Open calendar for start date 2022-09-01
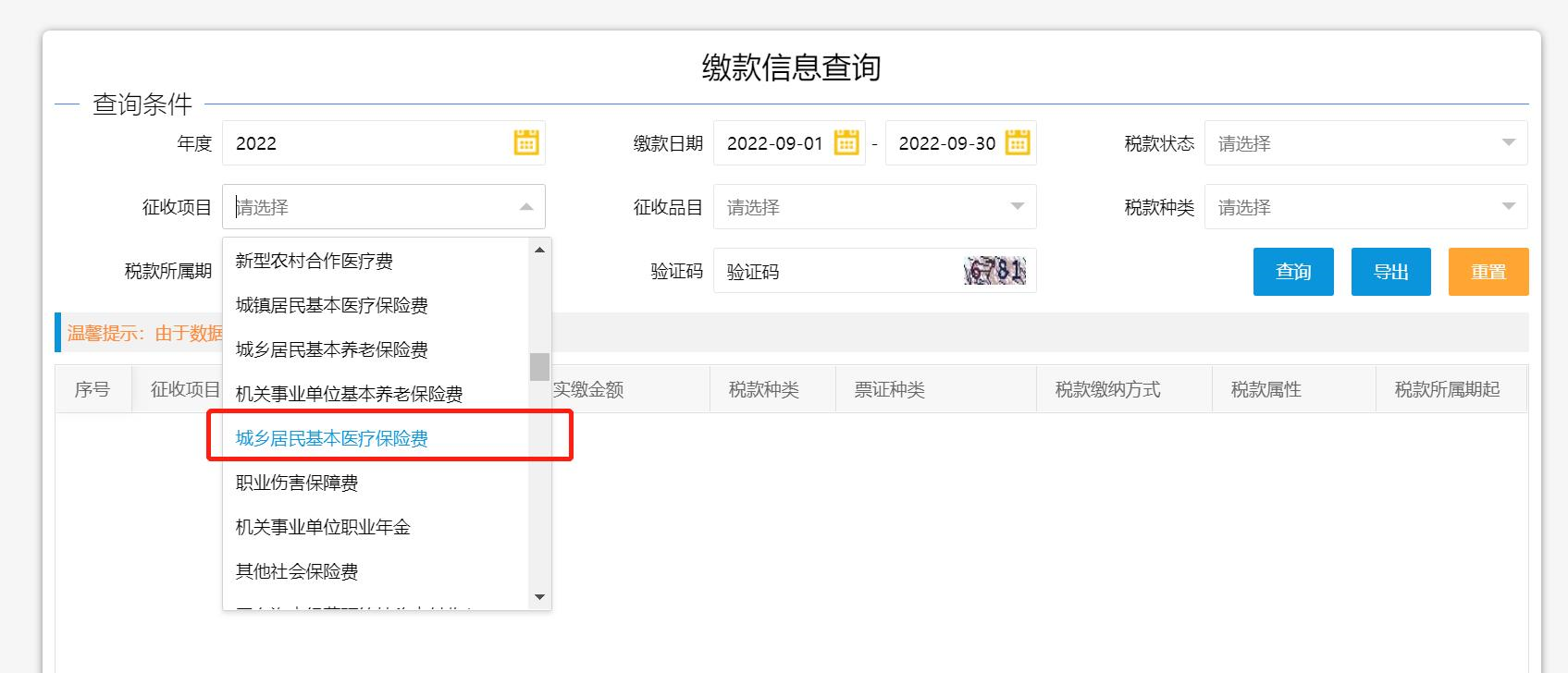This screenshot has height=673, width=1568. click(x=846, y=143)
